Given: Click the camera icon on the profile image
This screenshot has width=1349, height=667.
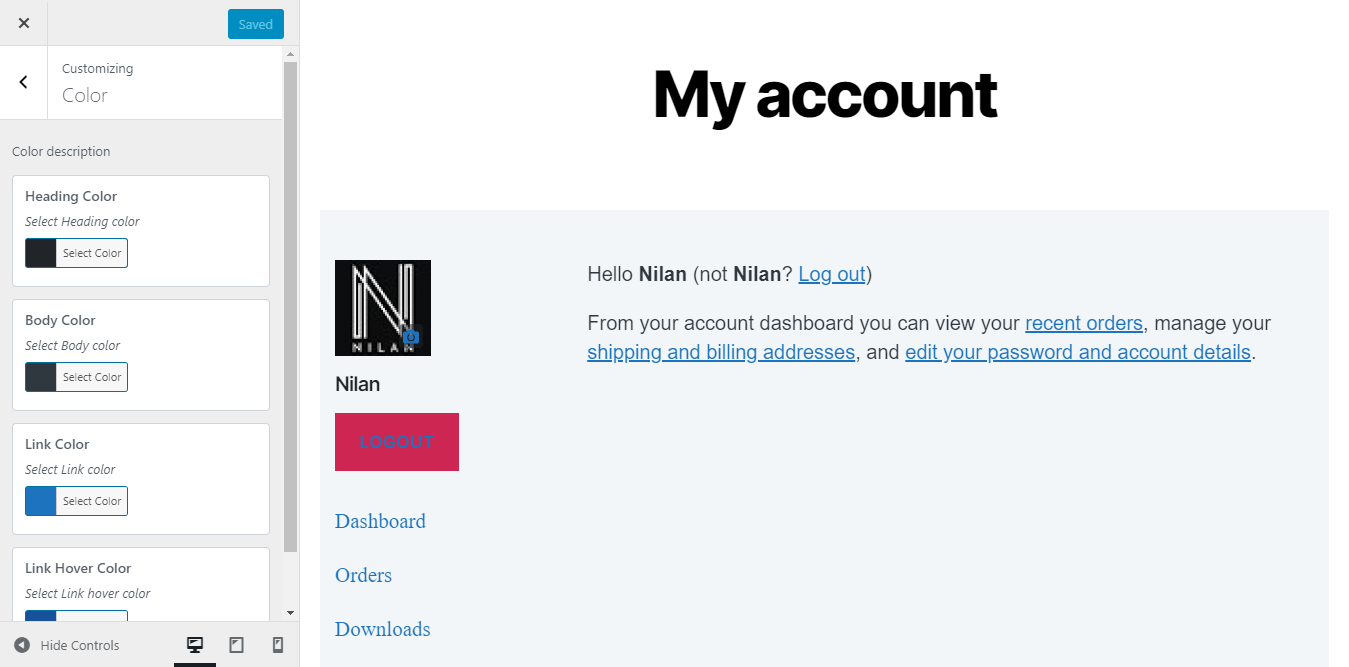Looking at the screenshot, I should click(411, 338).
